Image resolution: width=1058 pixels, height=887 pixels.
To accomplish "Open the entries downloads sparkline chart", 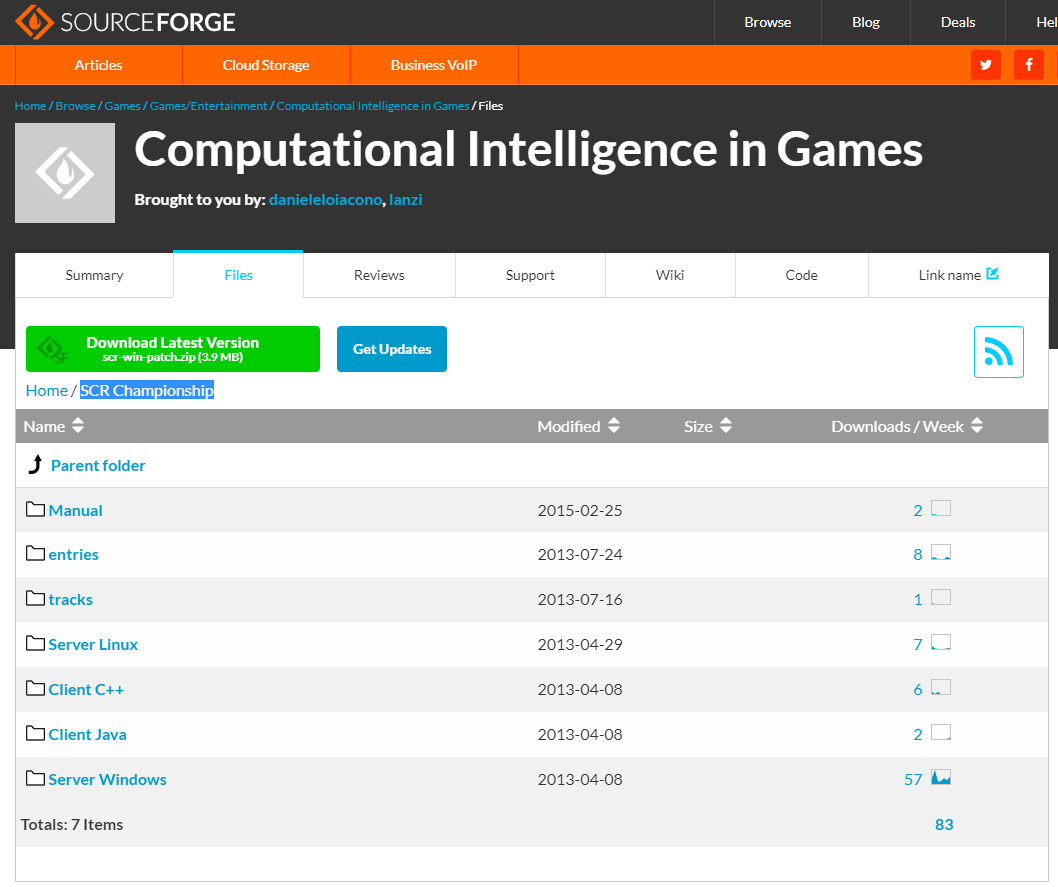I will coord(941,552).
